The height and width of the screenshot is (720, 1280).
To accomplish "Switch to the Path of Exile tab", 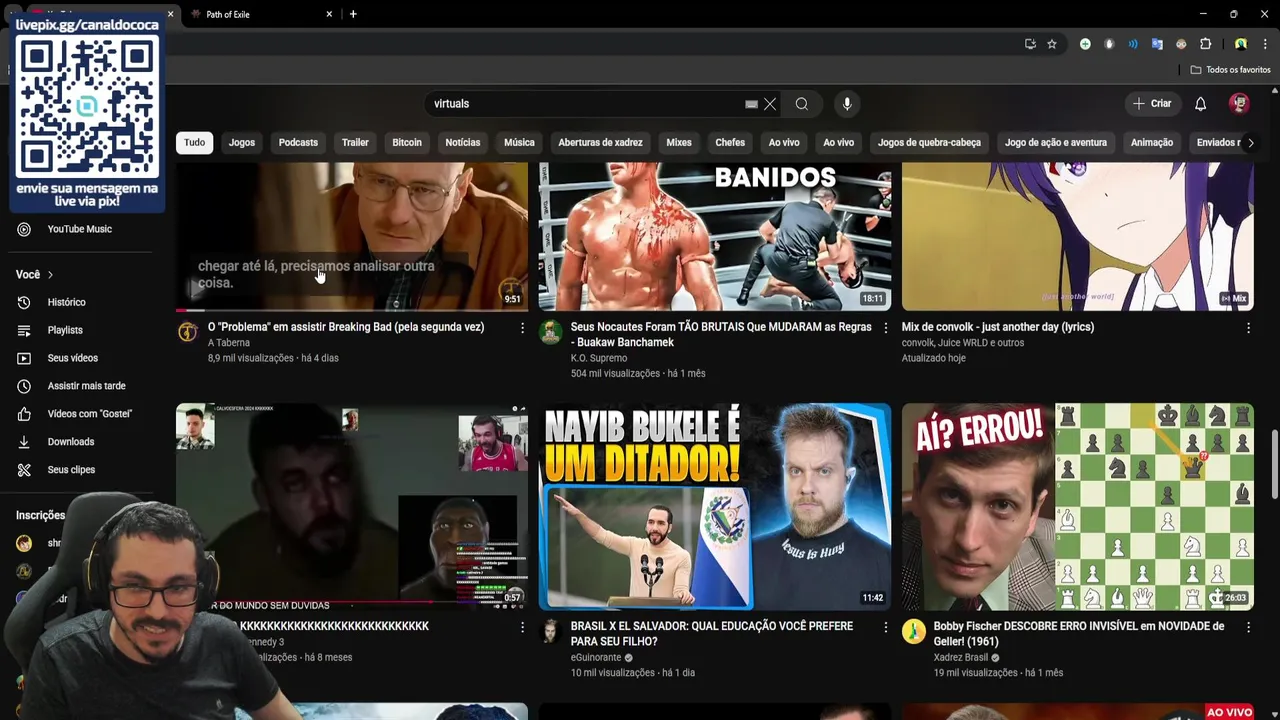I will (x=260, y=14).
